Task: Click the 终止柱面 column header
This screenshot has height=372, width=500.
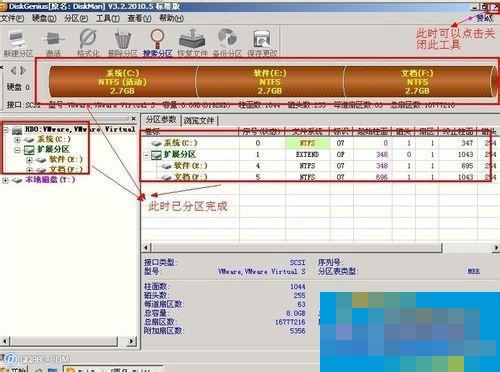Action: point(458,132)
